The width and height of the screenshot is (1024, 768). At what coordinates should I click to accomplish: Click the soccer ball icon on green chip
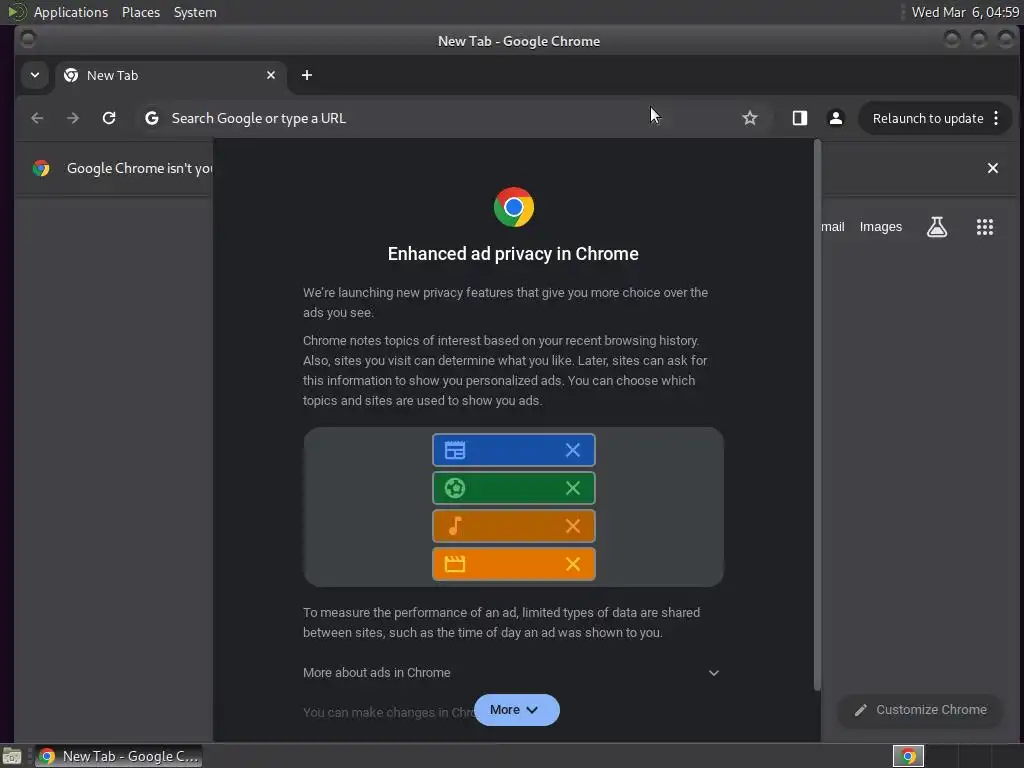coord(455,488)
